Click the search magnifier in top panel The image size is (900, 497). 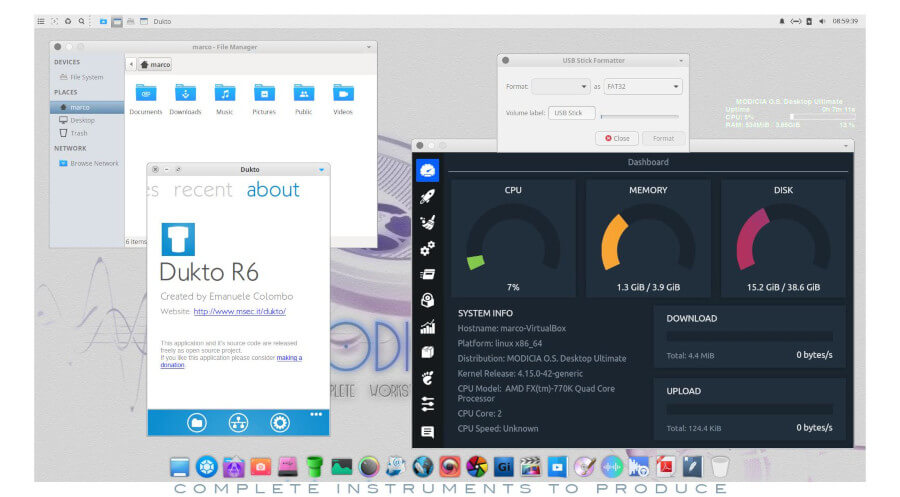pos(82,21)
